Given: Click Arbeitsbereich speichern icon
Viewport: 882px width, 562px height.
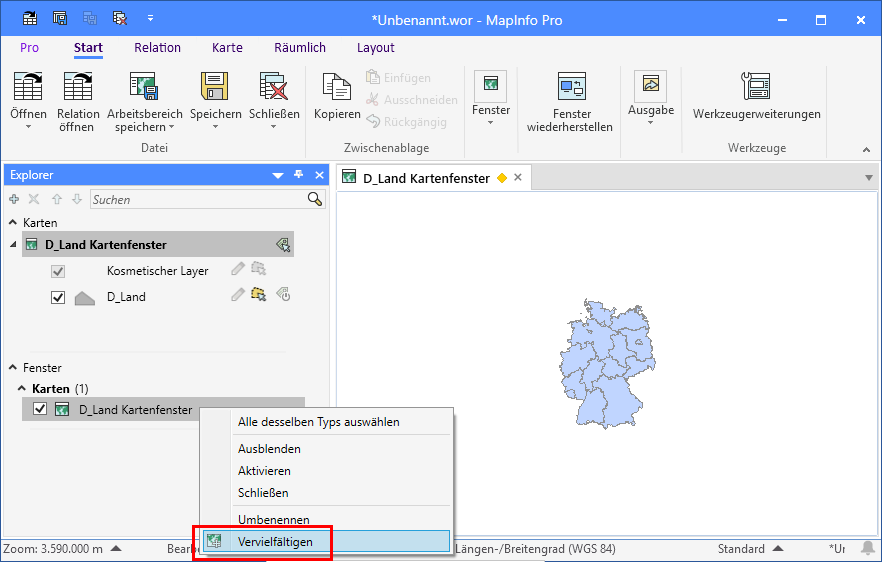Looking at the screenshot, I should click(144, 86).
